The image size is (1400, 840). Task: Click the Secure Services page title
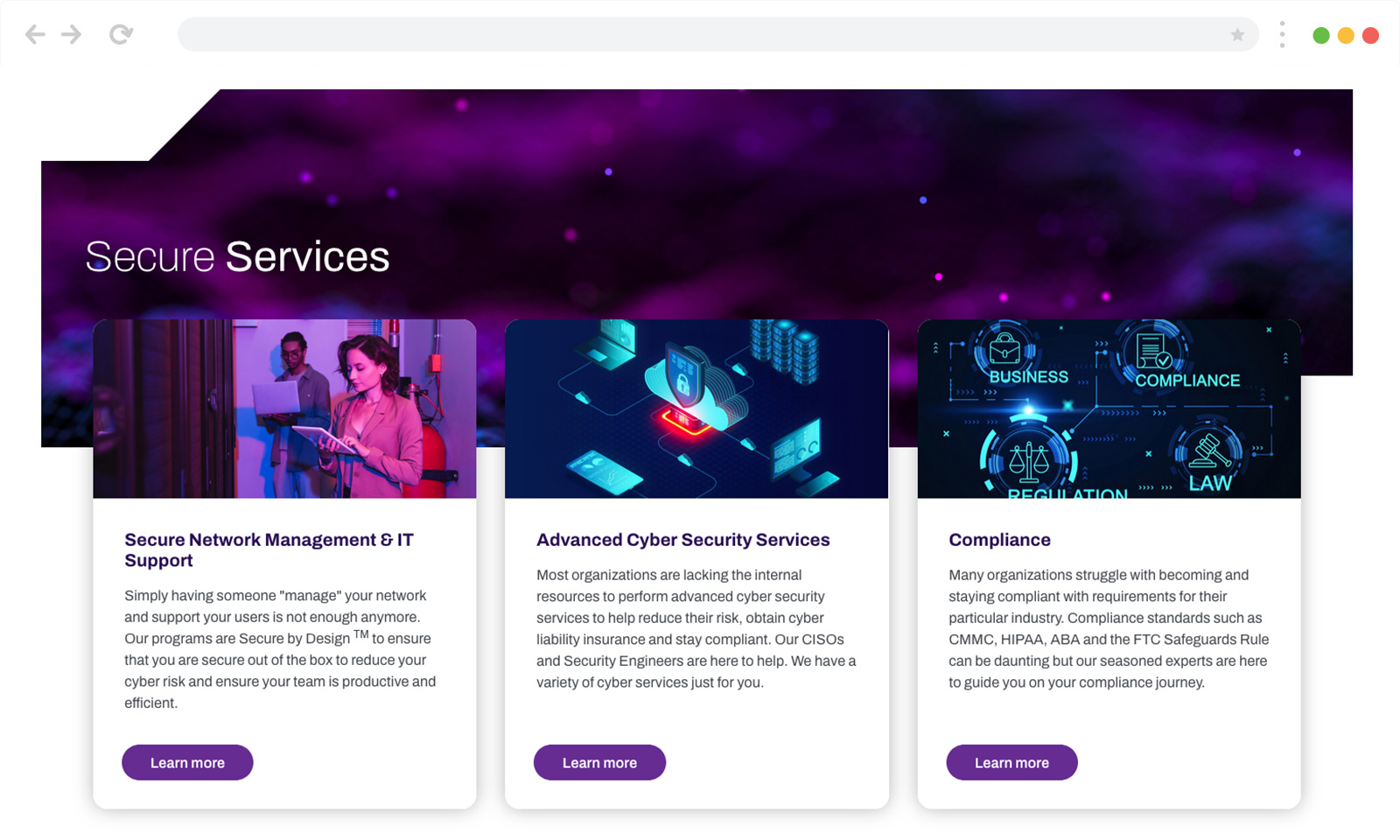[237, 257]
